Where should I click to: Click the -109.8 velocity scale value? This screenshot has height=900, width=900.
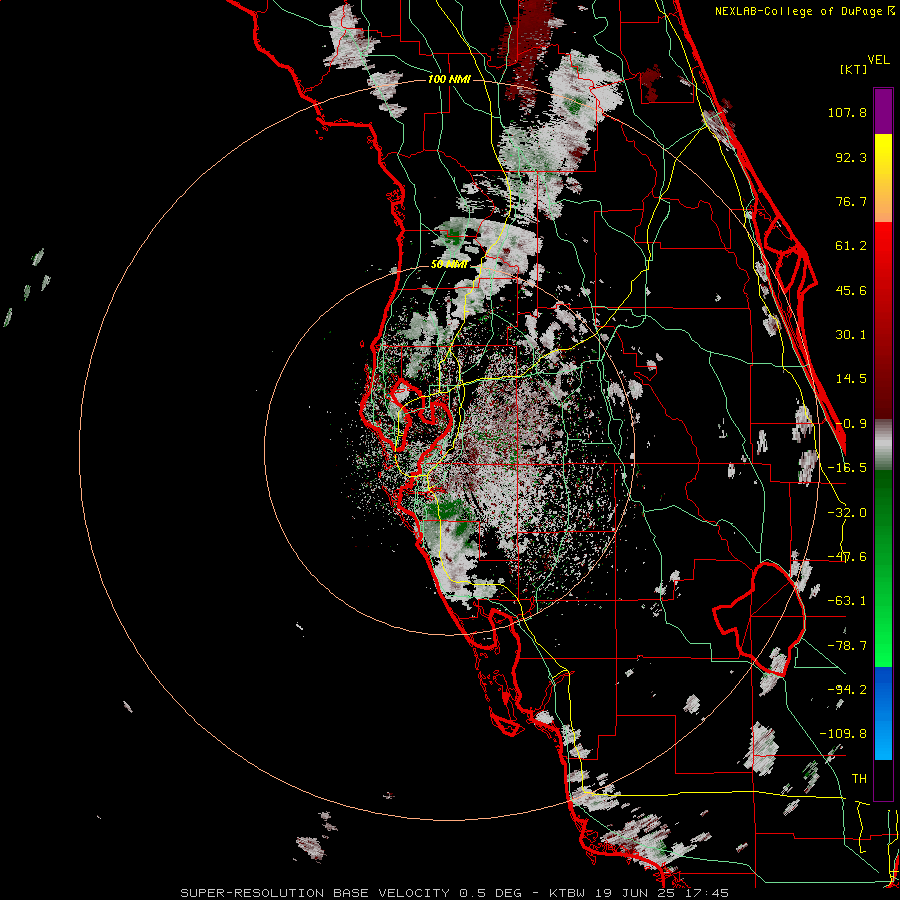843,734
